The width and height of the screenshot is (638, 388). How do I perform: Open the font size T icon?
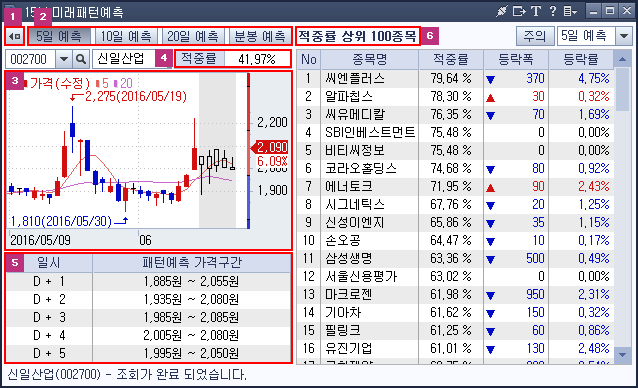point(536,11)
